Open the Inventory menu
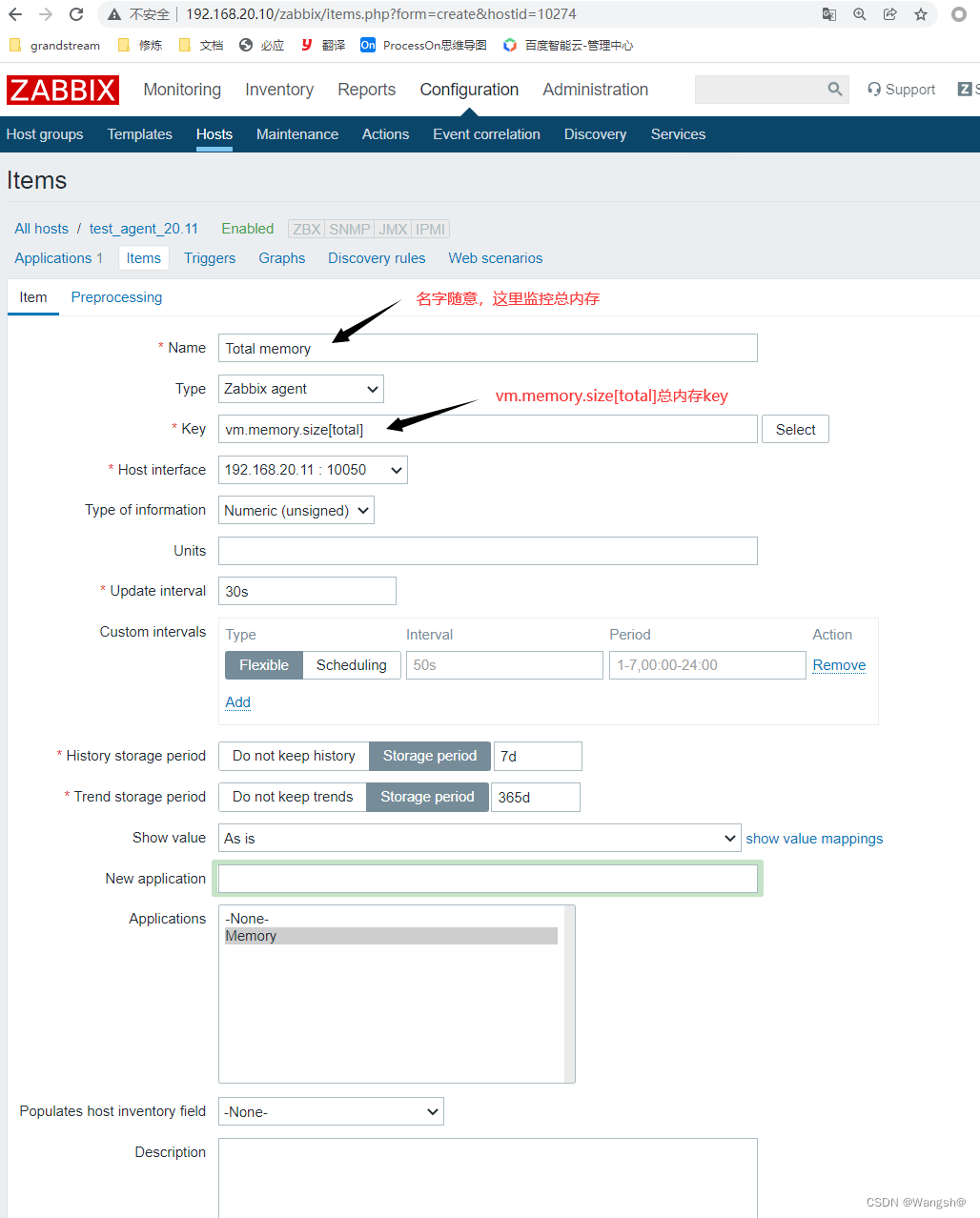The height and width of the screenshot is (1218, 980). (x=279, y=90)
